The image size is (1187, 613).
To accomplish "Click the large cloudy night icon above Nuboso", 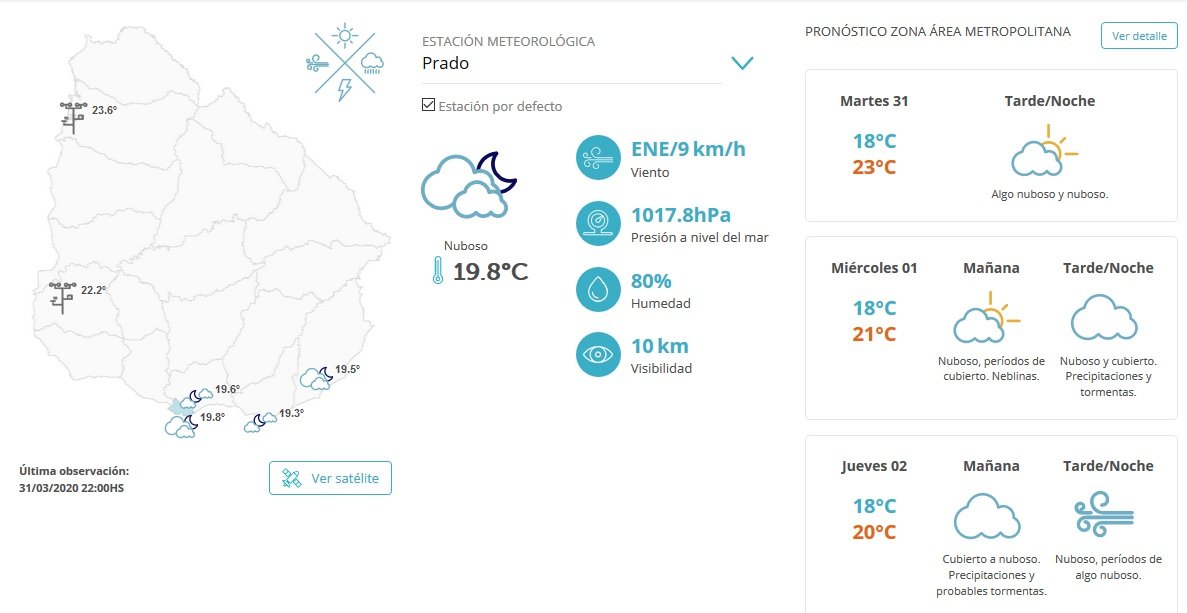I will click(469, 185).
